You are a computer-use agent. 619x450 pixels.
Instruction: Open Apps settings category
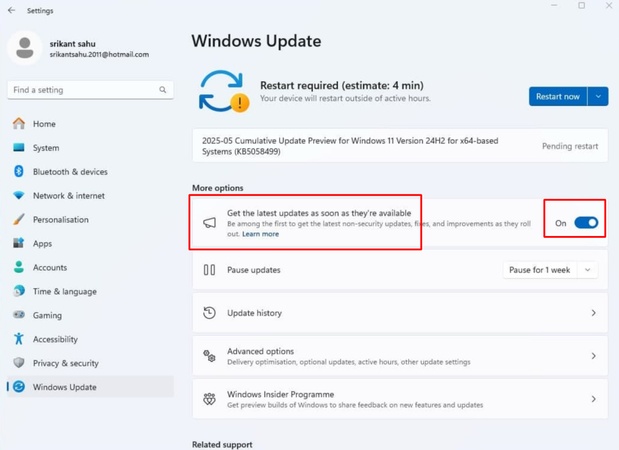click(90, 243)
